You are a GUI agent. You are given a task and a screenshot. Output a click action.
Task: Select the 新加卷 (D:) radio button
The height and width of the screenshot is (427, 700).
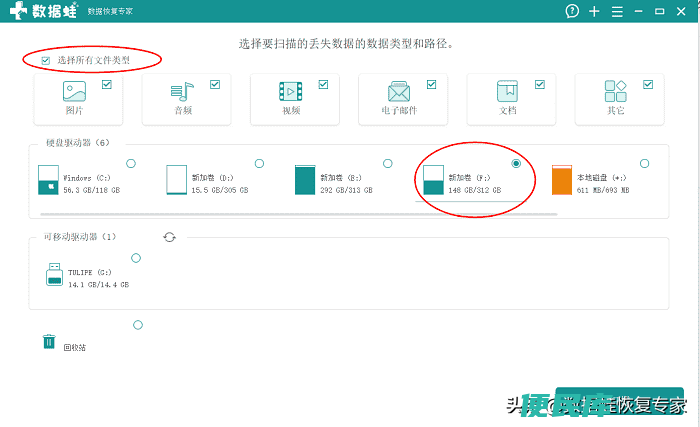(259, 163)
